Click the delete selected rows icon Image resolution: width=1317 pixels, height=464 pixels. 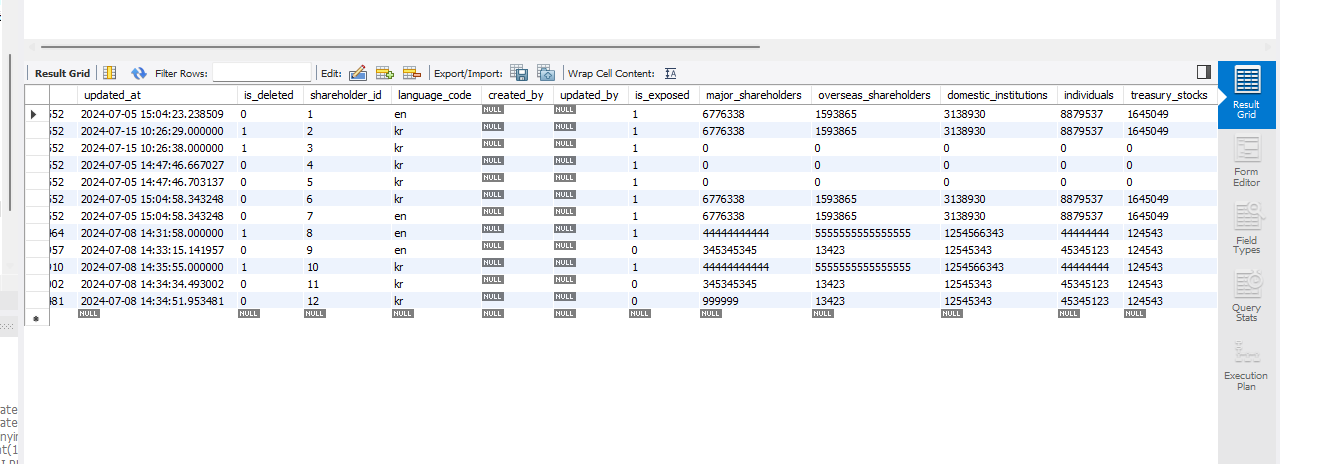411,73
